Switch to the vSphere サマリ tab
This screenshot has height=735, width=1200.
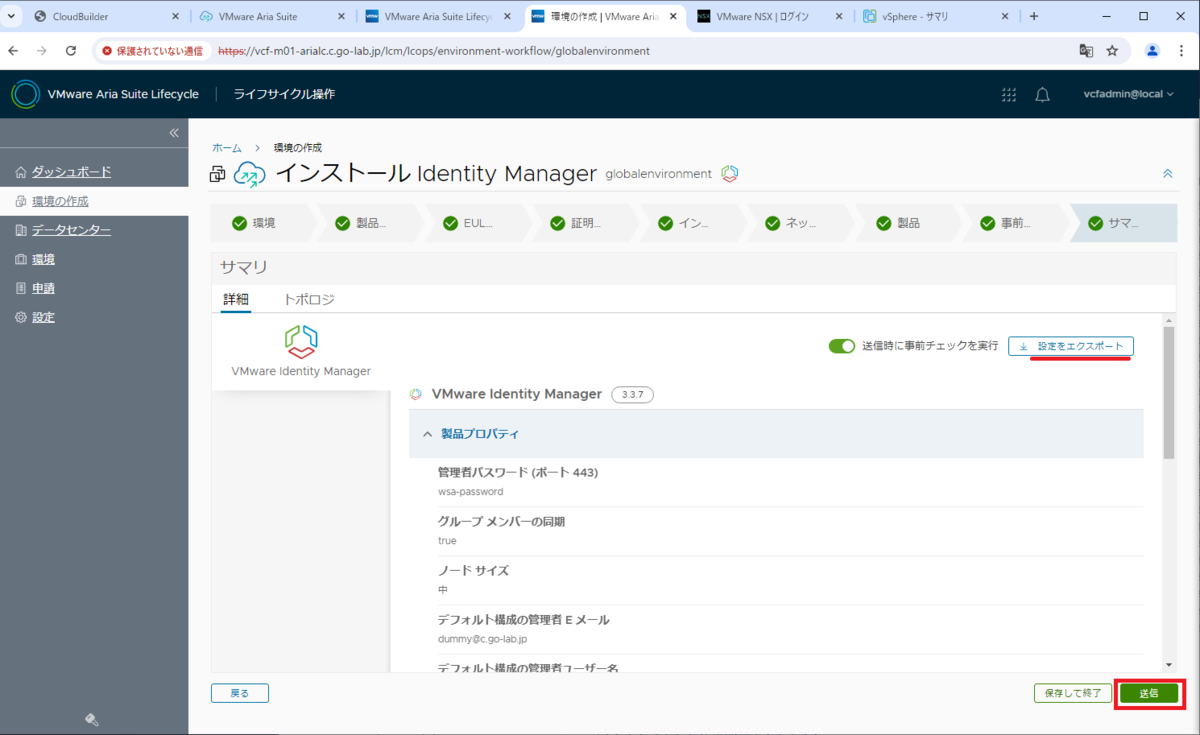pyautogui.click(x=935, y=16)
